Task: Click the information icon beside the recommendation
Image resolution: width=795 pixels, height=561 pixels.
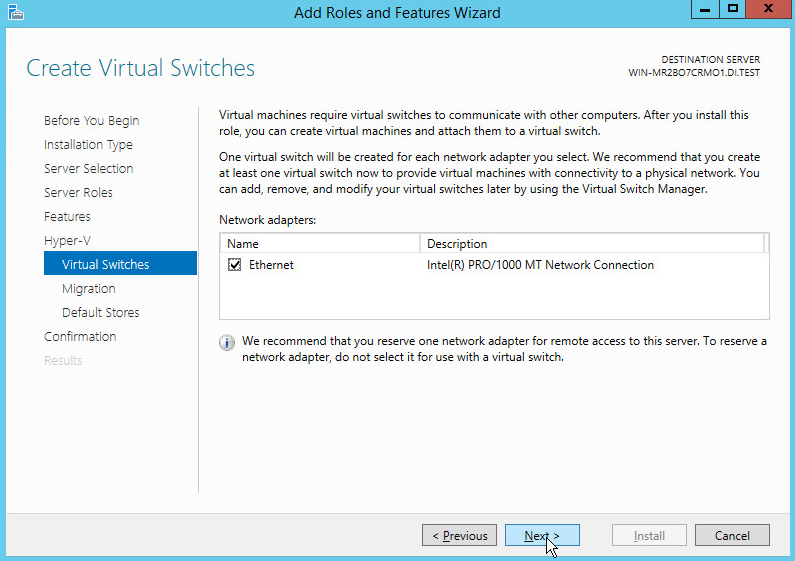Action: 227,343
